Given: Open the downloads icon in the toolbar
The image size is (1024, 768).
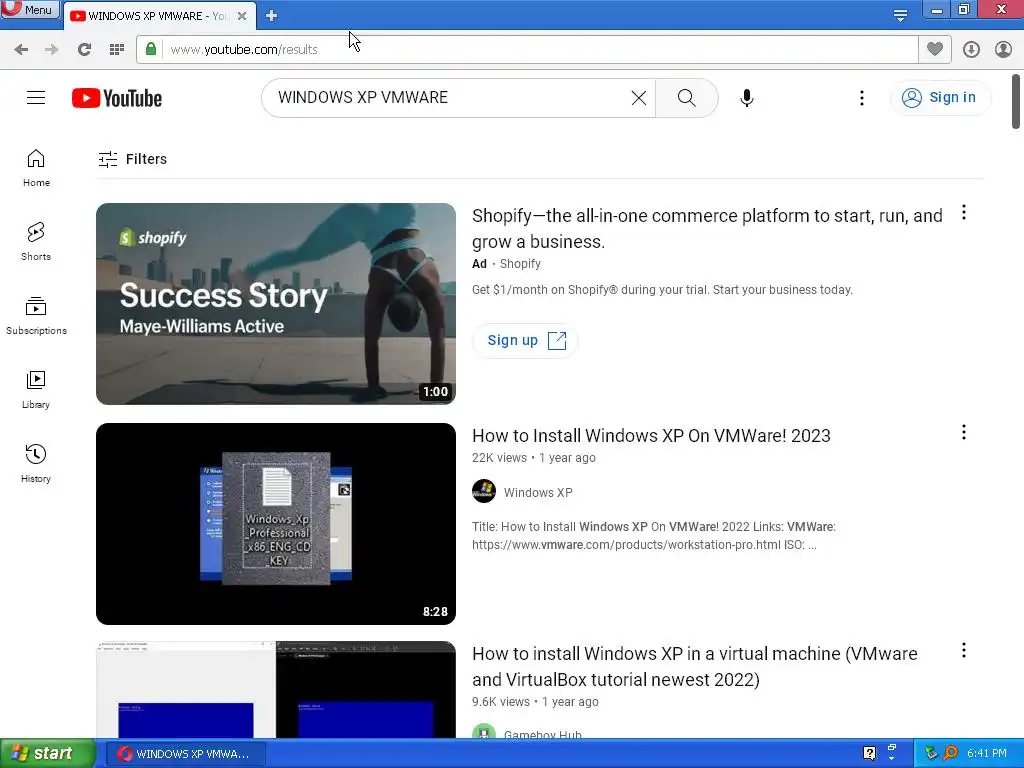Looking at the screenshot, I should pyautogui.click(x=971, y=49).
